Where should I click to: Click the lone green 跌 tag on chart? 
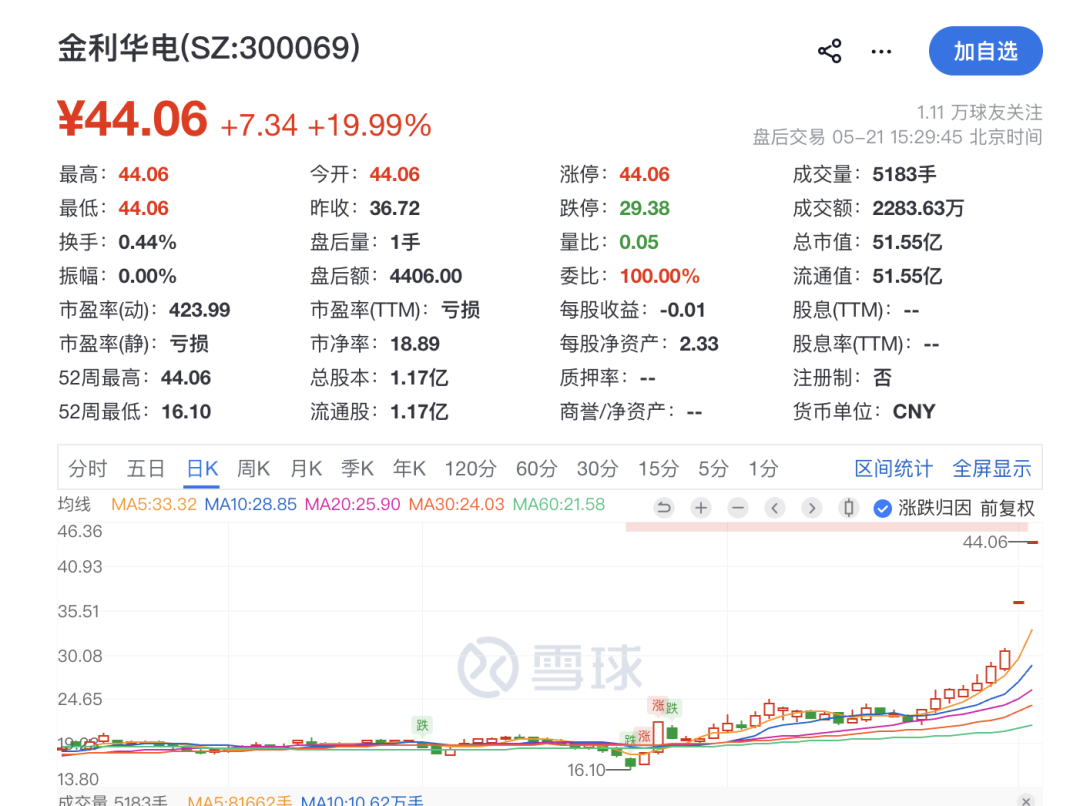[x=422, y=725]
